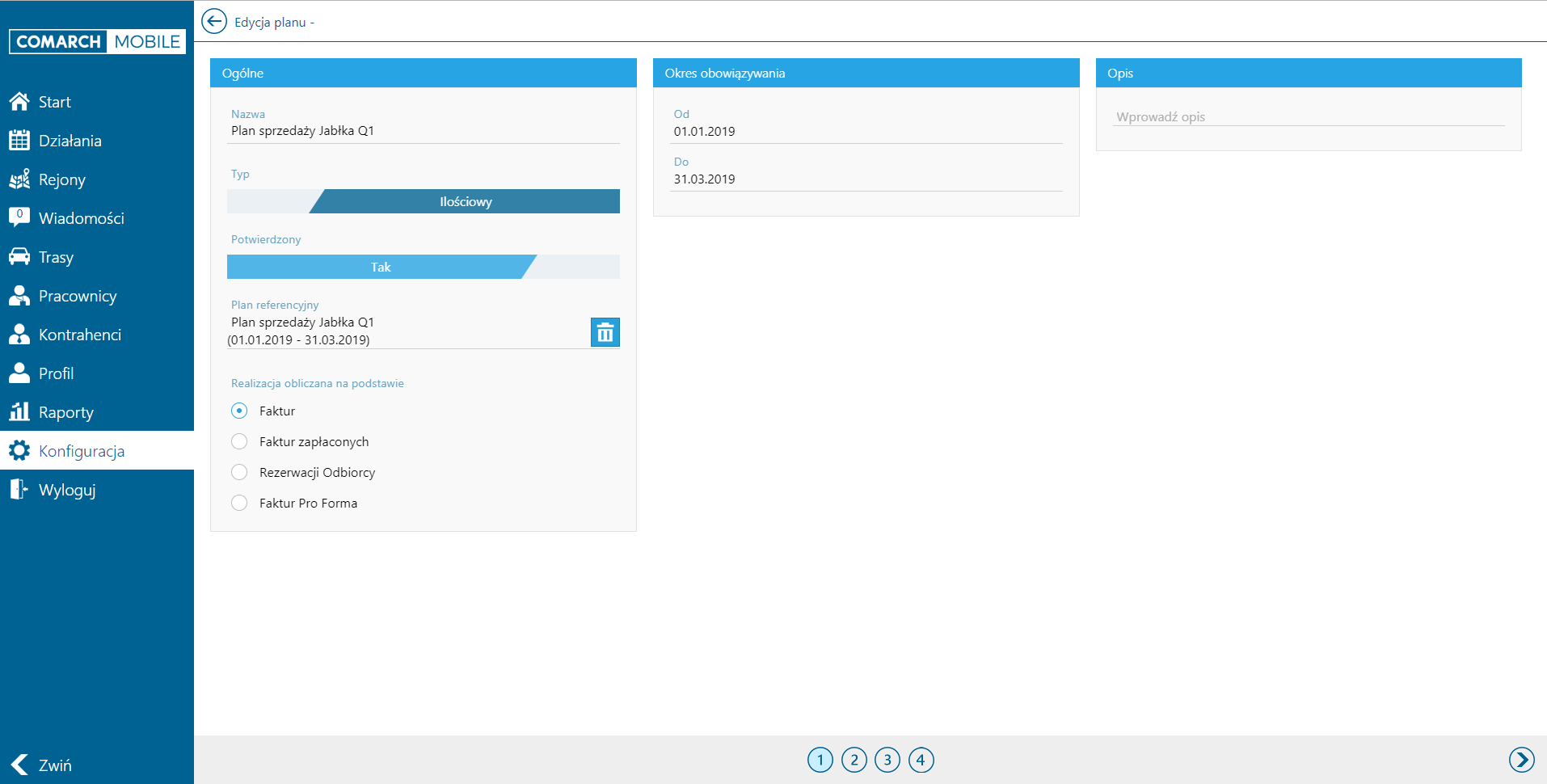Click the Kontrahenci person icon
This screenshot has width=1547, height=784.
pos(19,334)
